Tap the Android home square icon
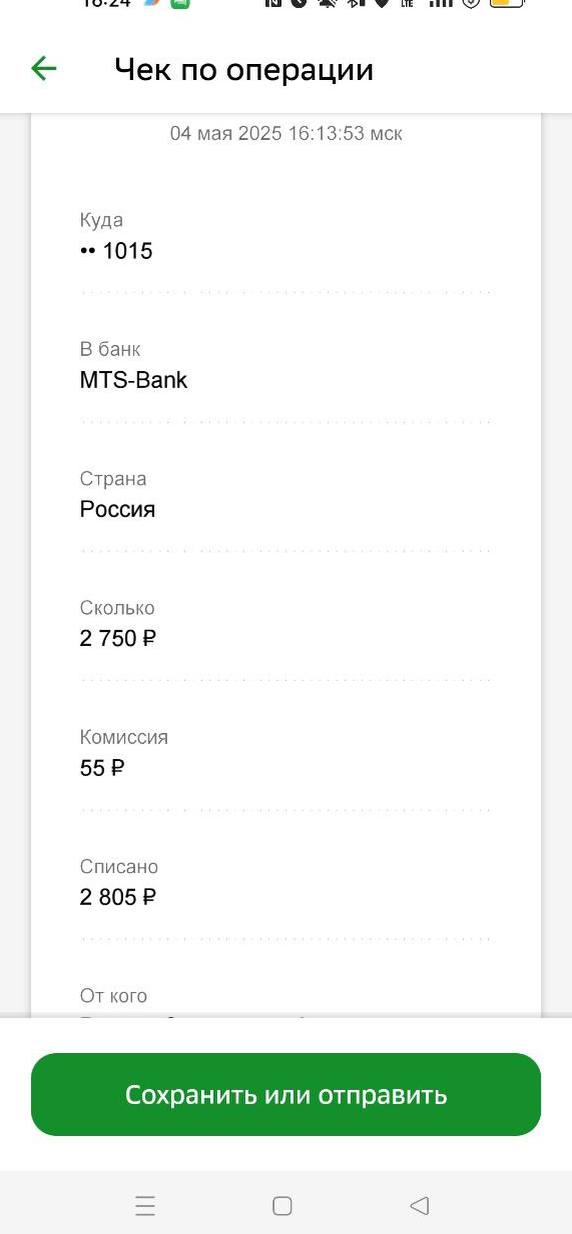This screenshot has height=1234, width=572. (x=282, y=1206)
